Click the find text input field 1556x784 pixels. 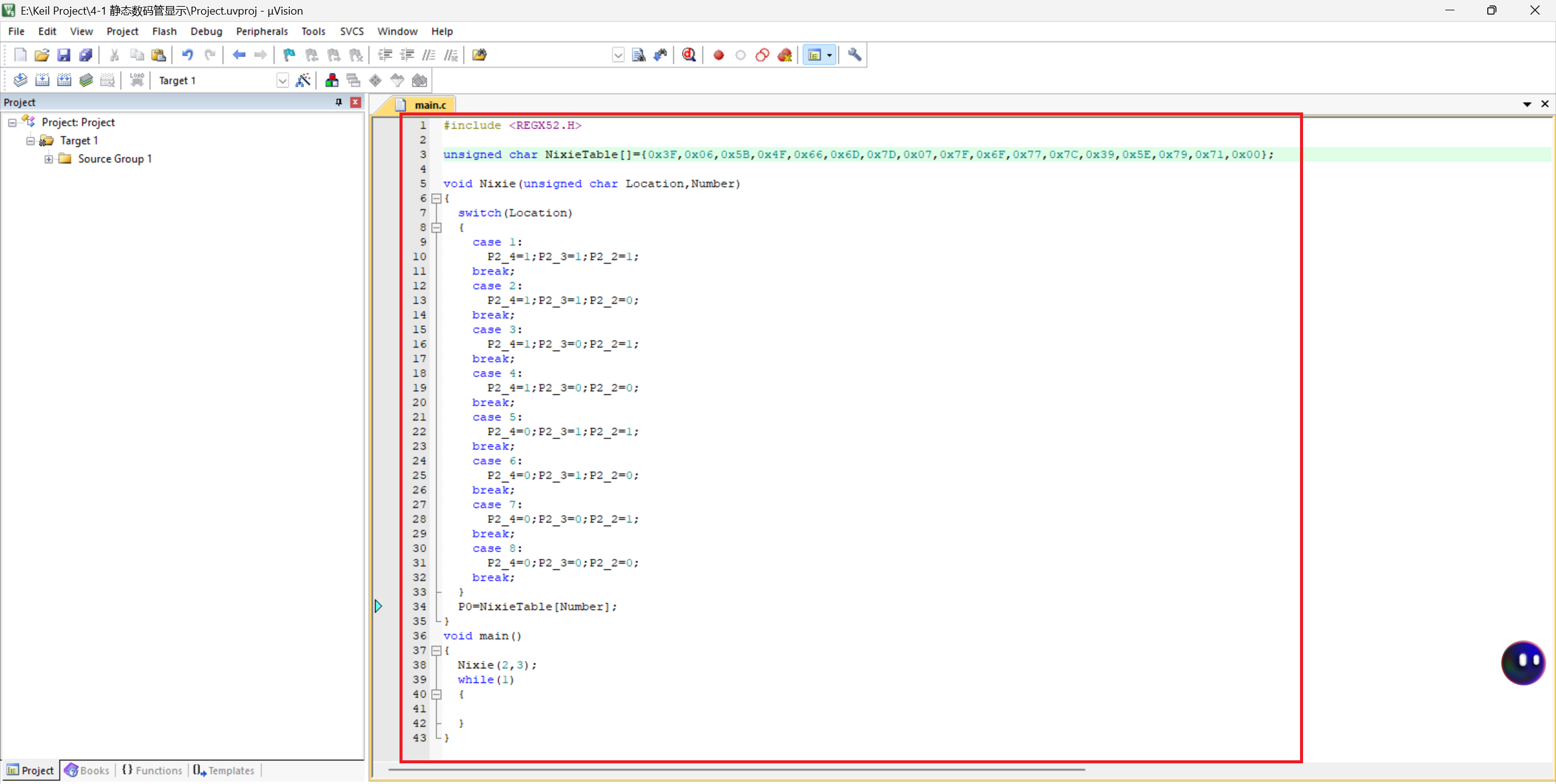pyautogui.click(x=550, y=55)
